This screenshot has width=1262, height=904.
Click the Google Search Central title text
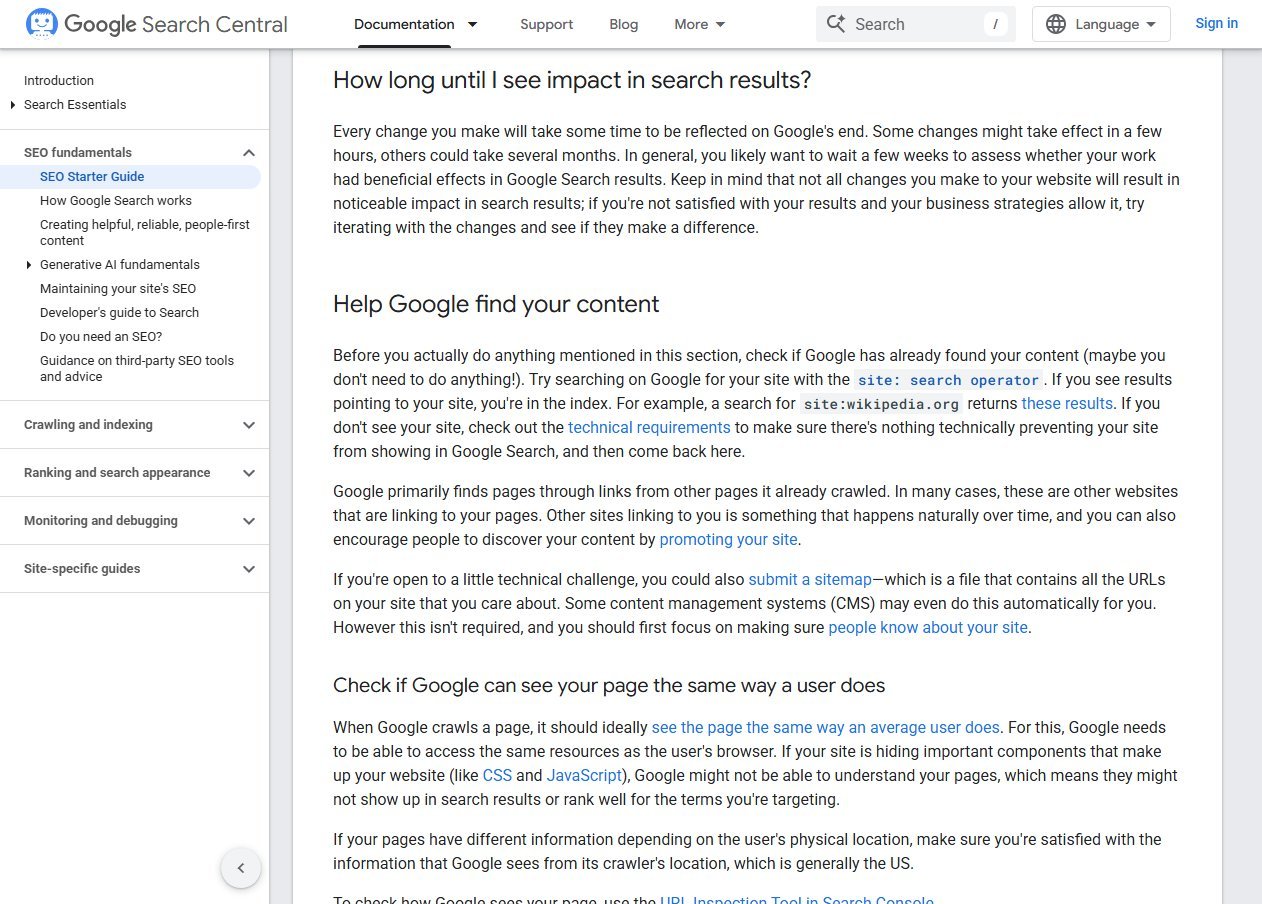click(x=176, y=24)
